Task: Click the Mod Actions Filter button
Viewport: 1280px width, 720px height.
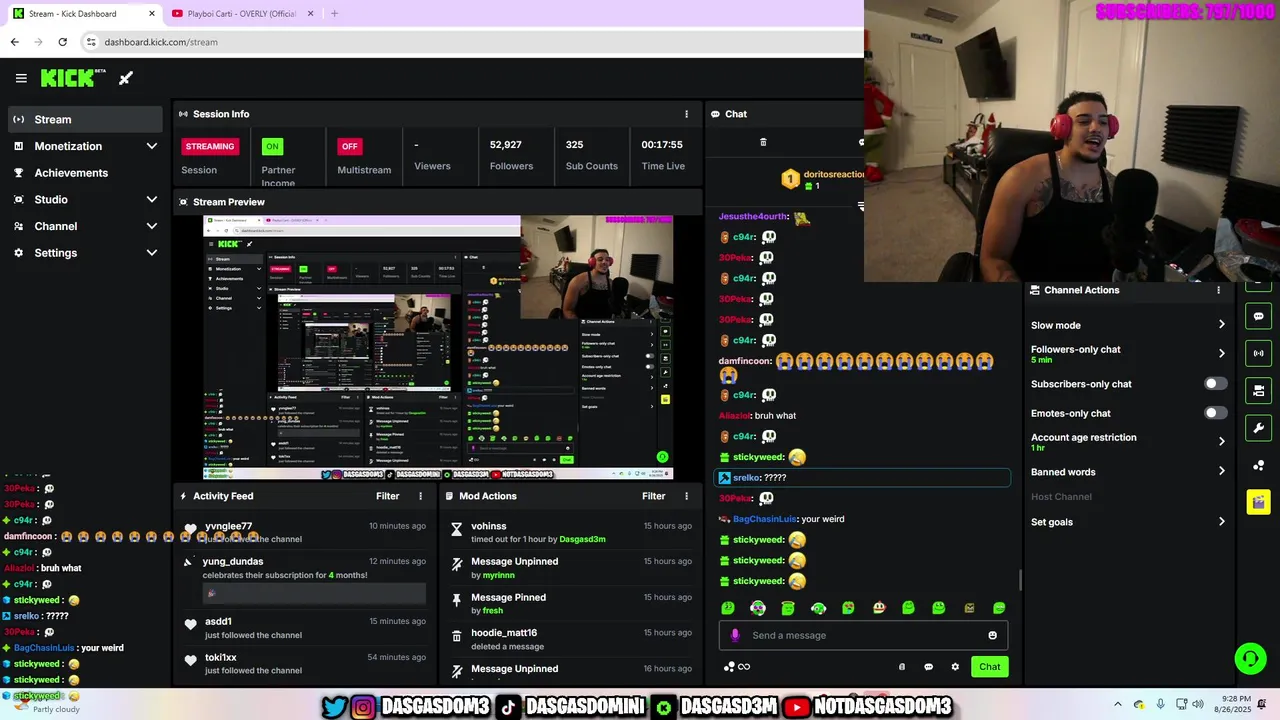Action: [x=653, y=496]
